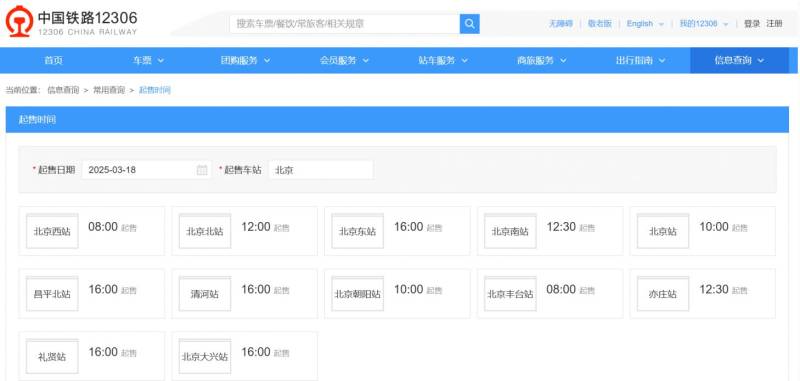Click the 起售日期 date field 2025-03-18
The width and height of the screenshot is (800, 381).
point(146,170)
